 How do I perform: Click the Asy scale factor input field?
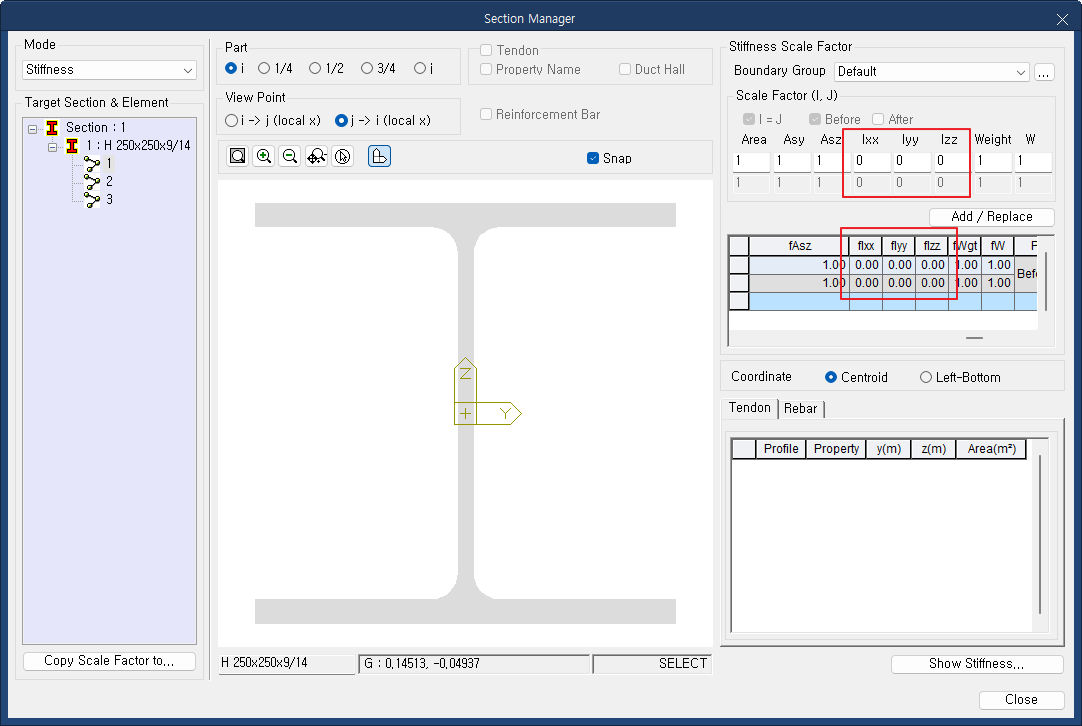(x=791, y=161)
